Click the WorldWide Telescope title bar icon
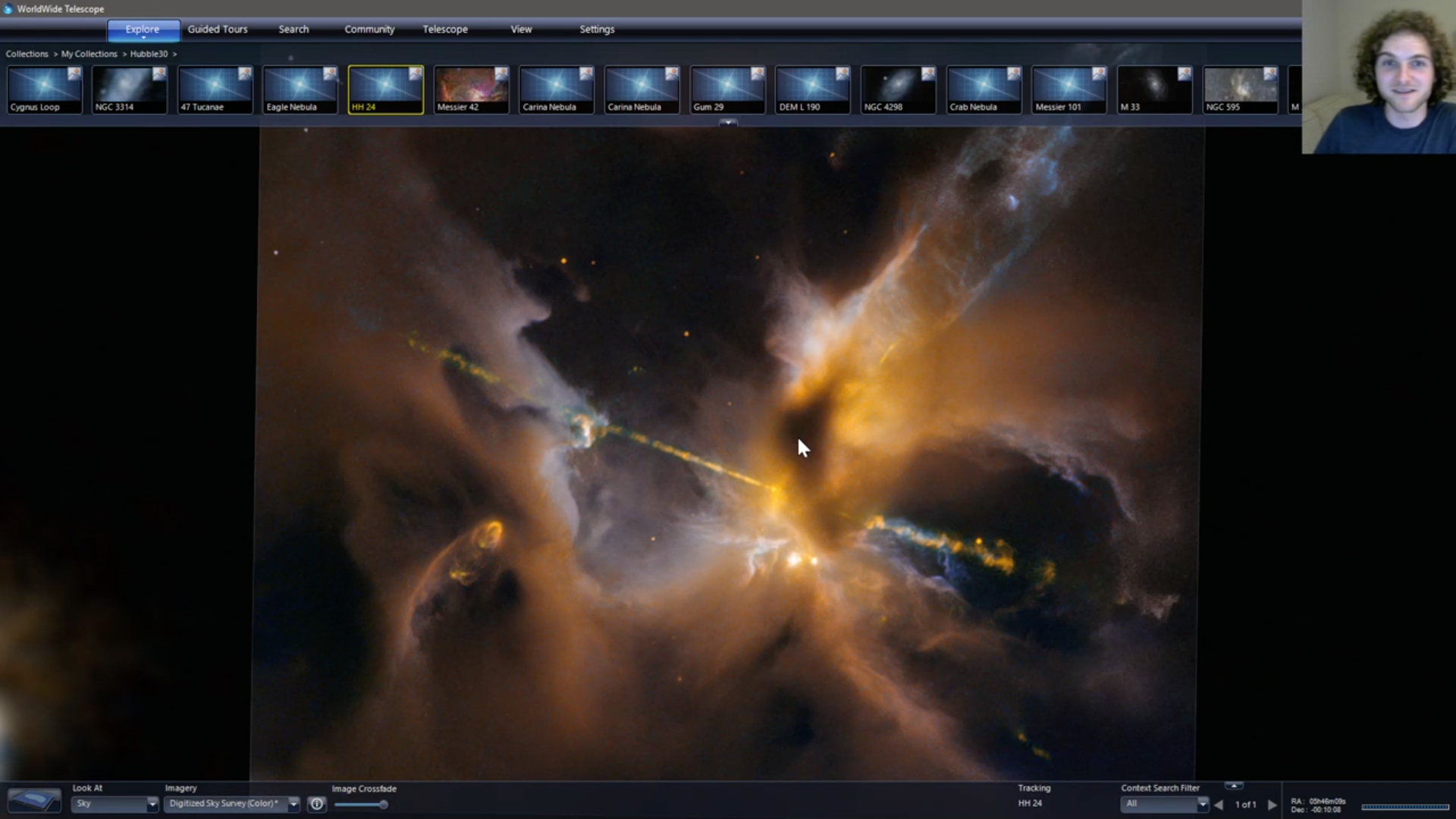Viewport: 1456px width, 819px height. pos(8,9)
